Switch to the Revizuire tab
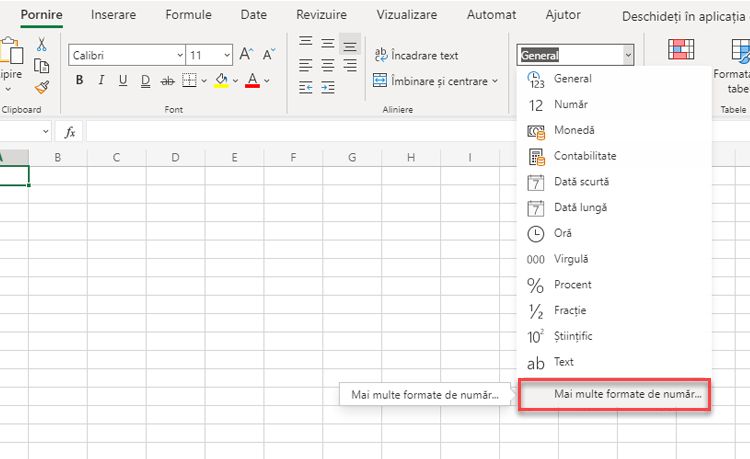The width and height of the screenshot is (750, 459). point(321,15)
